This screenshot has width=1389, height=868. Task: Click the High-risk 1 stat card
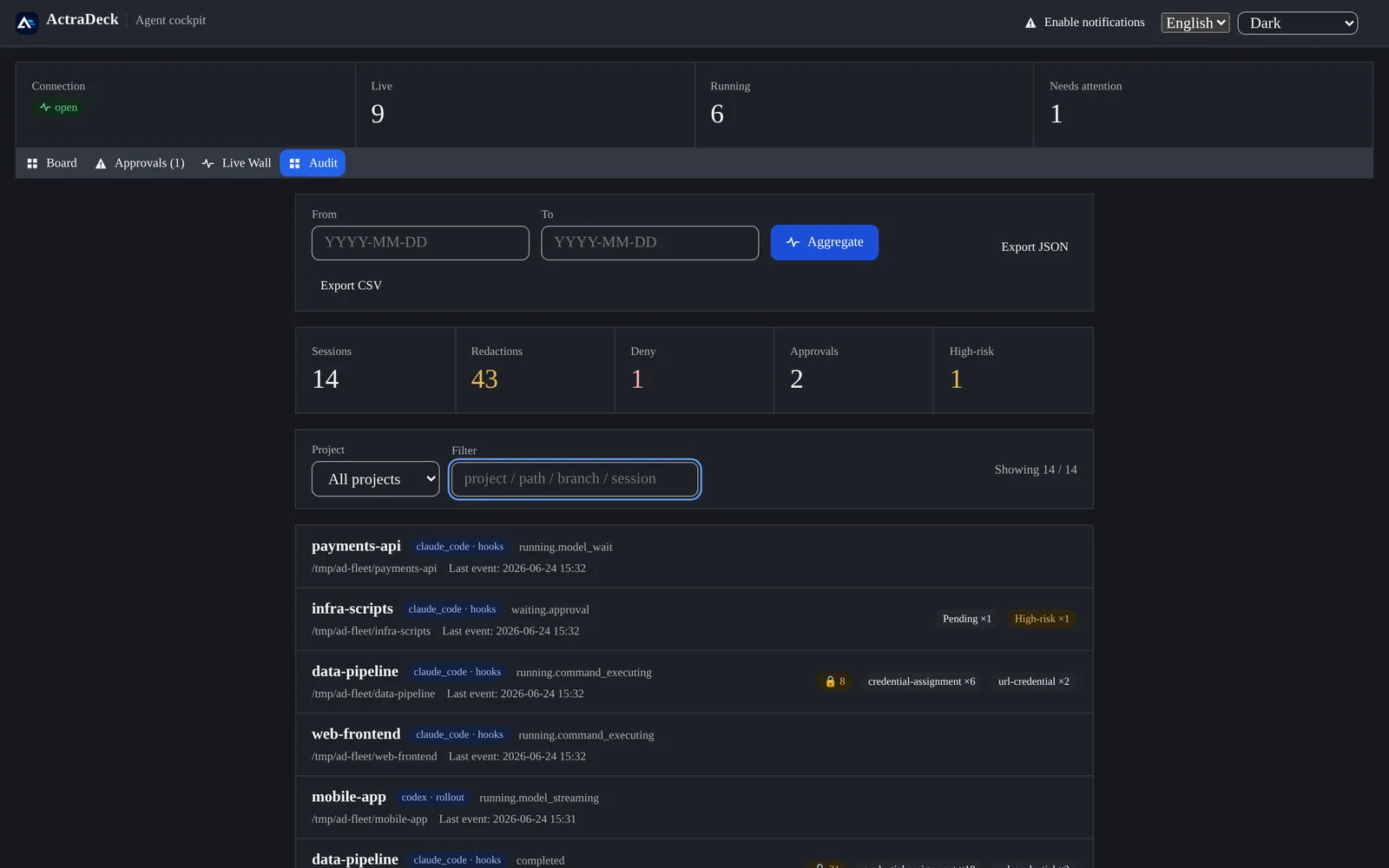pos(1013,371)
